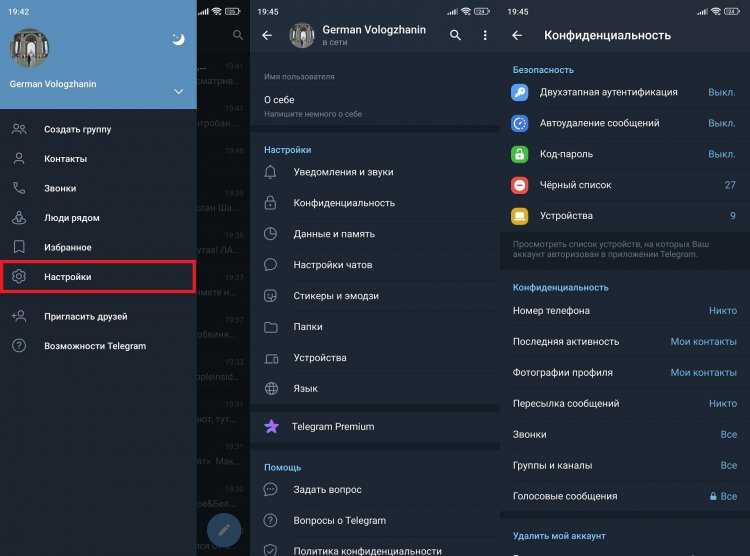Open Вопросы о Telegram

pyautogui.click(x=375, y=521)
